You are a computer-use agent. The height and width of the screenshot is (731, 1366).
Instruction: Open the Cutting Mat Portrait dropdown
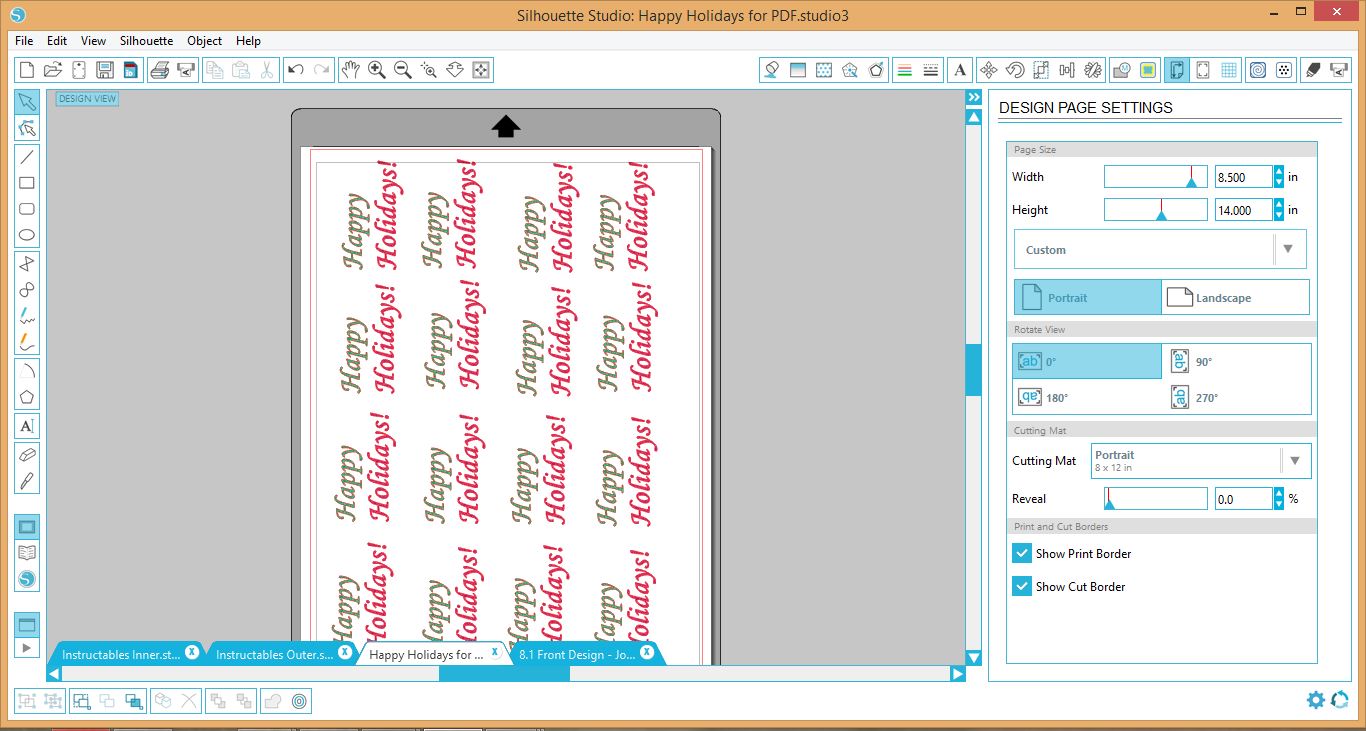click(x=1201, y=461)
